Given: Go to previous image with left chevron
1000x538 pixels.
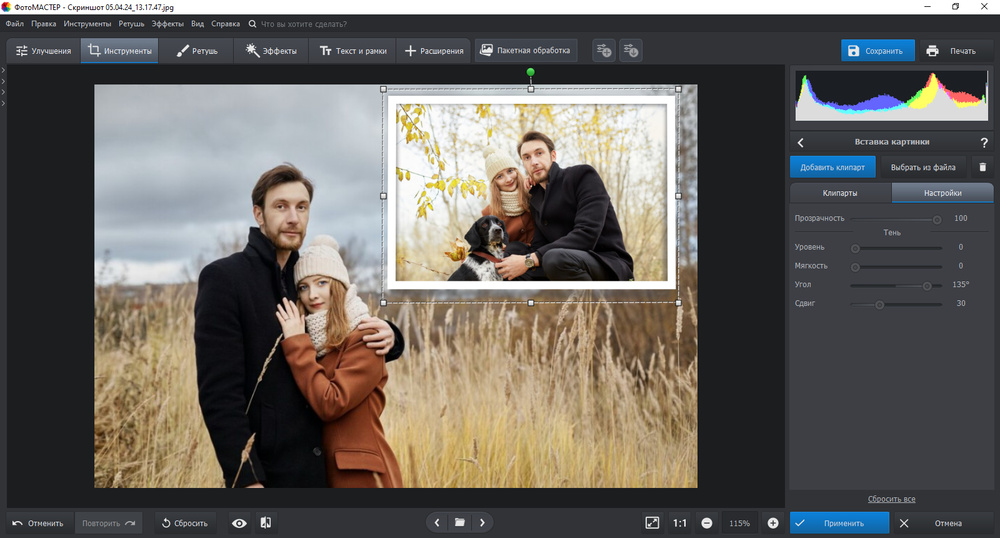Looking at the screenshot, I should [x=437, y=523].
